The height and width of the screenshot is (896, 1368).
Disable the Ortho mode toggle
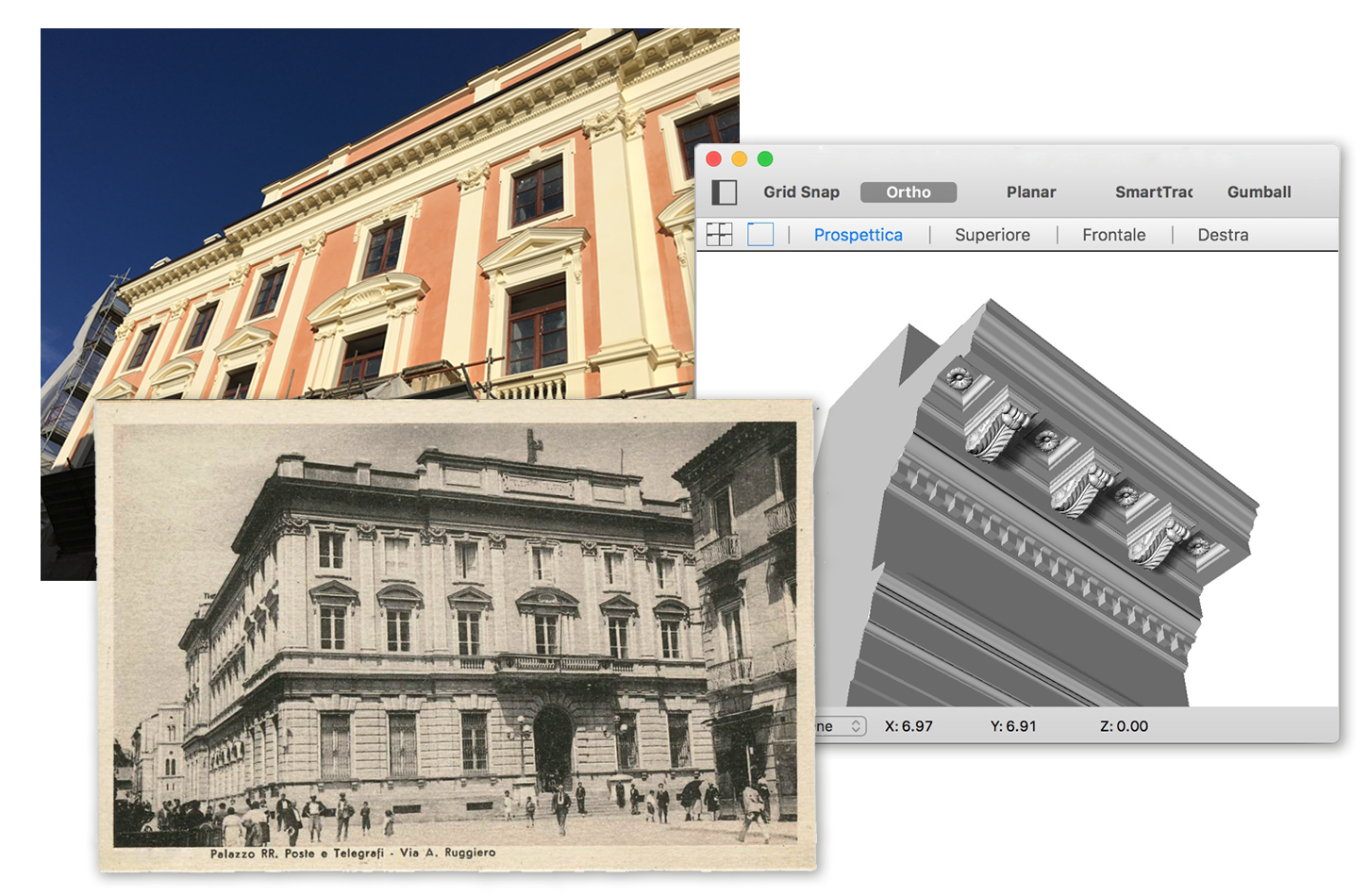tap(908, 192)
